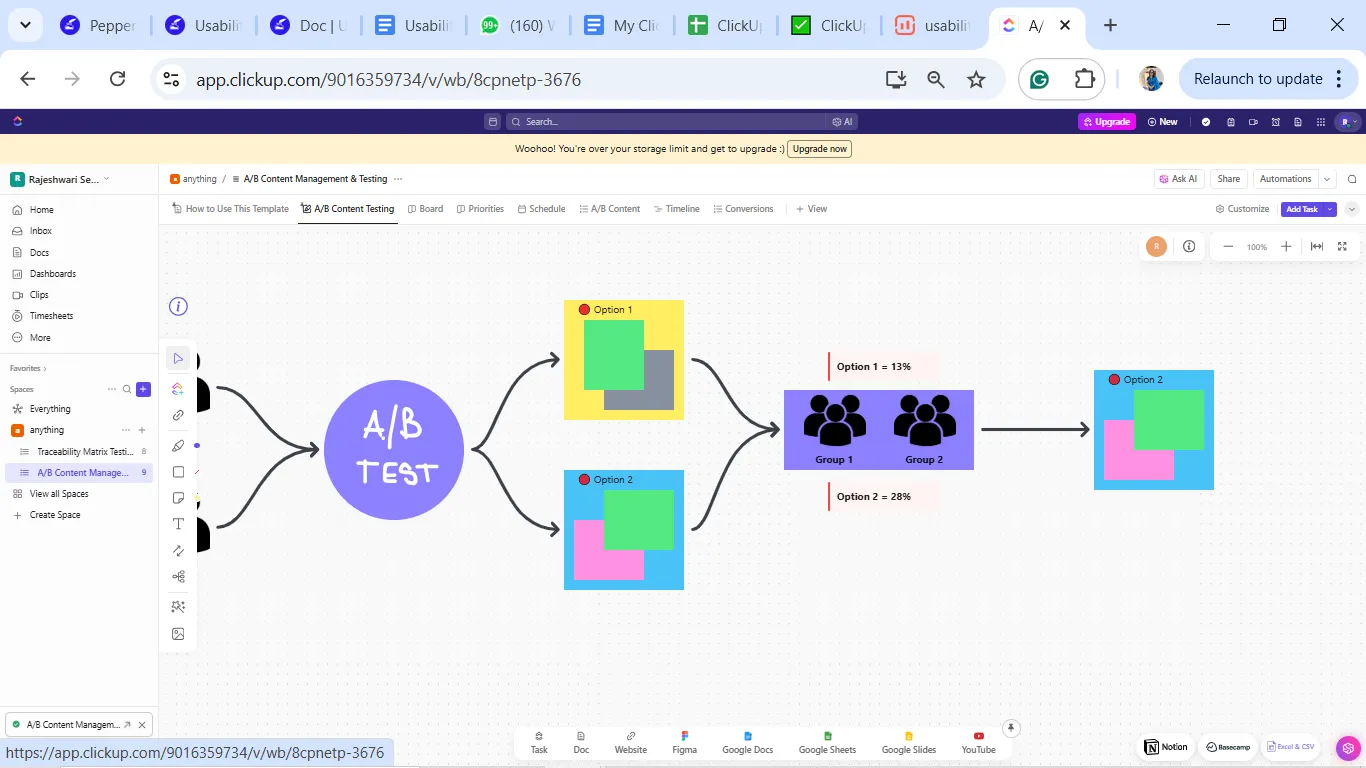Open the chat bubble icon near Automations
The height and width of the screenshot is (768, 1366).
click(x=1352, y=179)
